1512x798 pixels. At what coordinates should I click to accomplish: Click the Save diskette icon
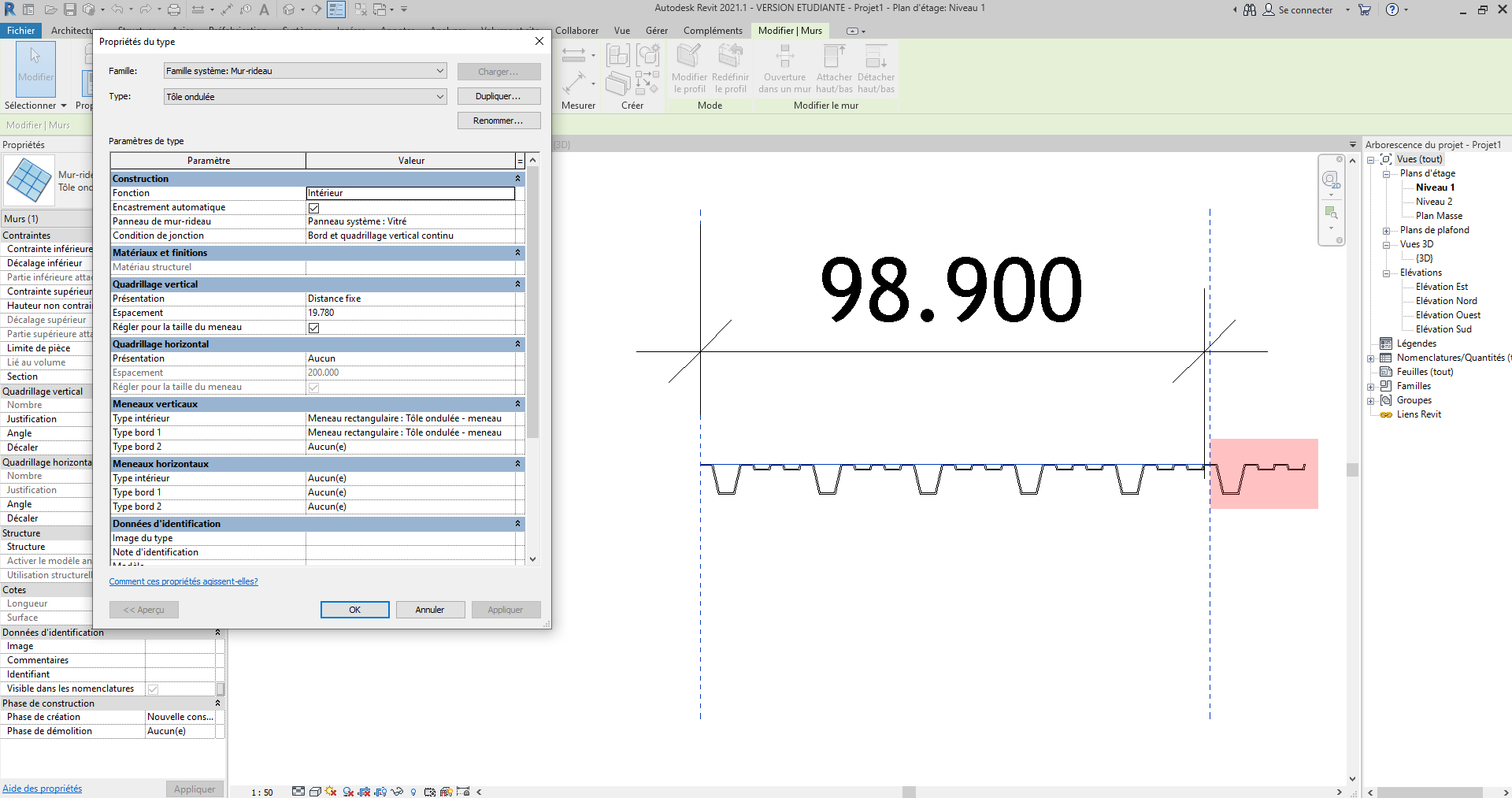click(70, 9)
